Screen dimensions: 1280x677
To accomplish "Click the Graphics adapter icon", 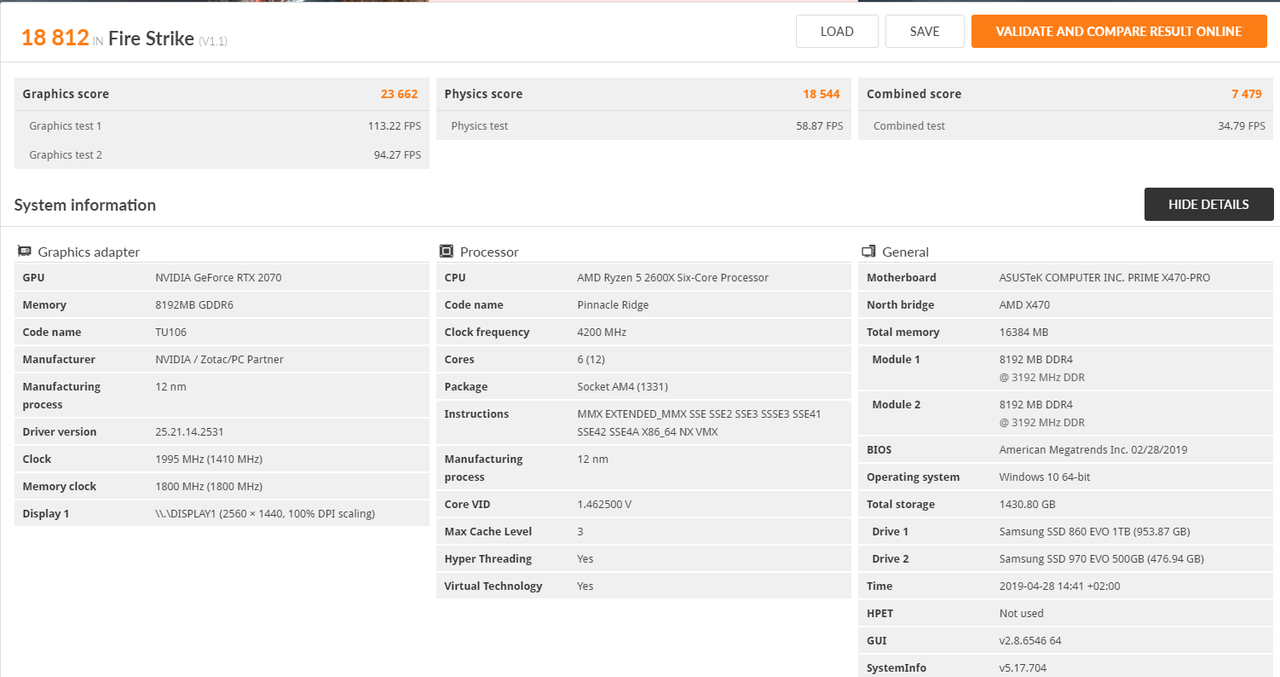I will (25, 252).
